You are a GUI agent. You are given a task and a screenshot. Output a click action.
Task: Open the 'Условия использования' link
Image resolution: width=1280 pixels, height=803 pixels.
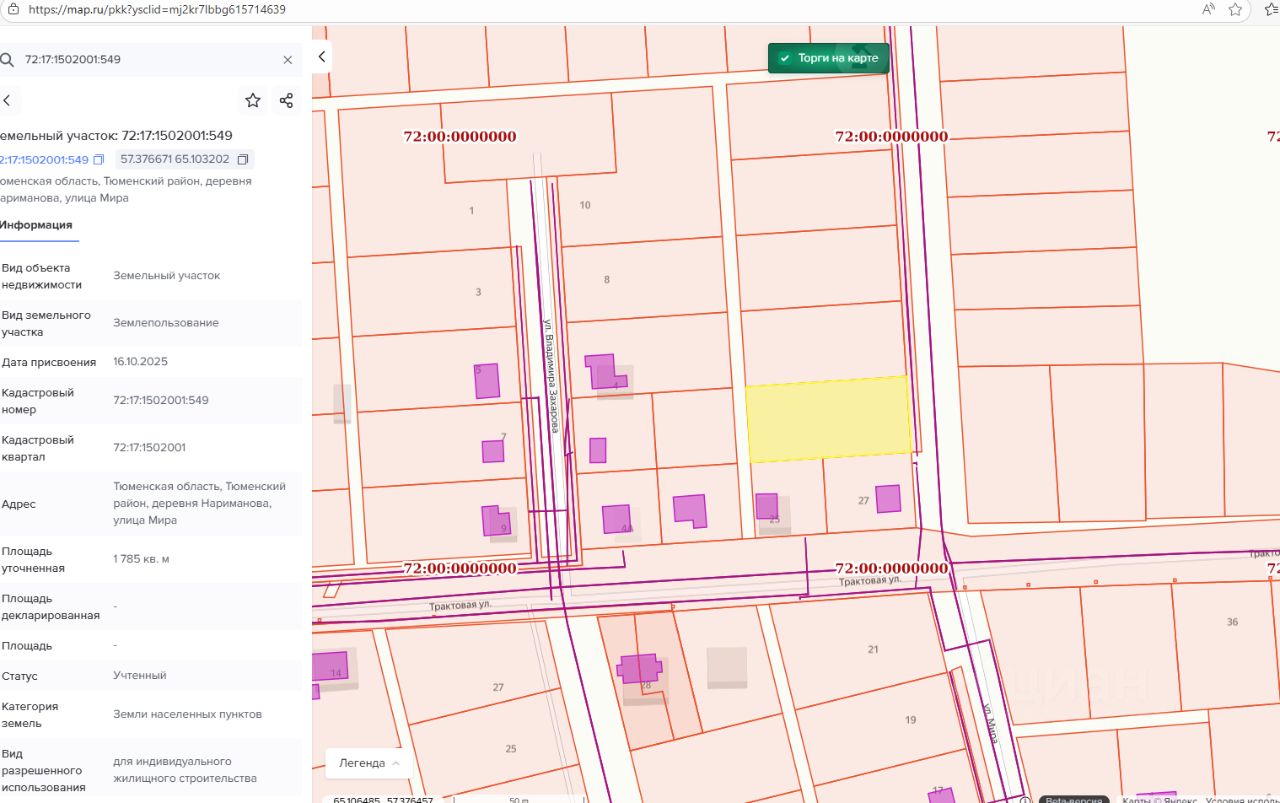[x=1240, y=799]
